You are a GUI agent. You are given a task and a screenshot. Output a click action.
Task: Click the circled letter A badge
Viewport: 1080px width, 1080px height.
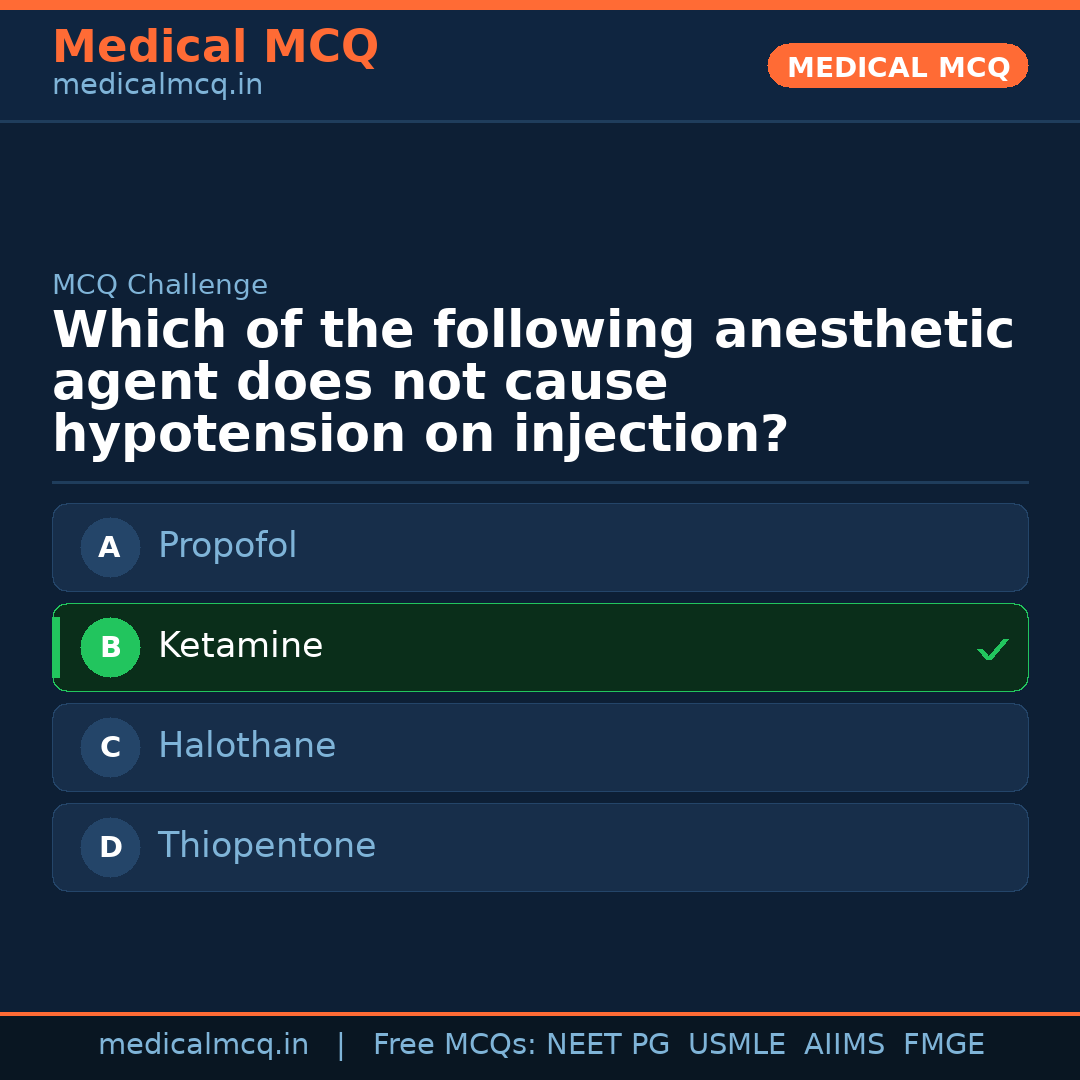click(x=110, y=547)
